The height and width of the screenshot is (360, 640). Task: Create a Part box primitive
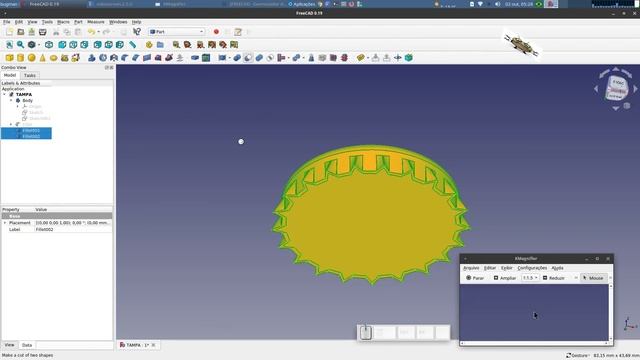coord(9,58)
